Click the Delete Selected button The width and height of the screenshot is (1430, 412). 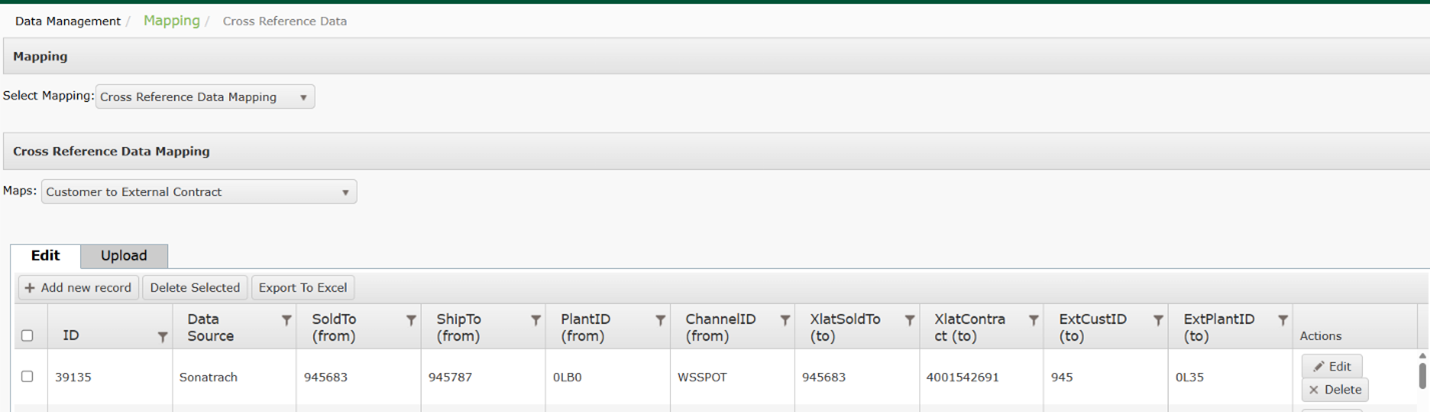click(195, 288)
